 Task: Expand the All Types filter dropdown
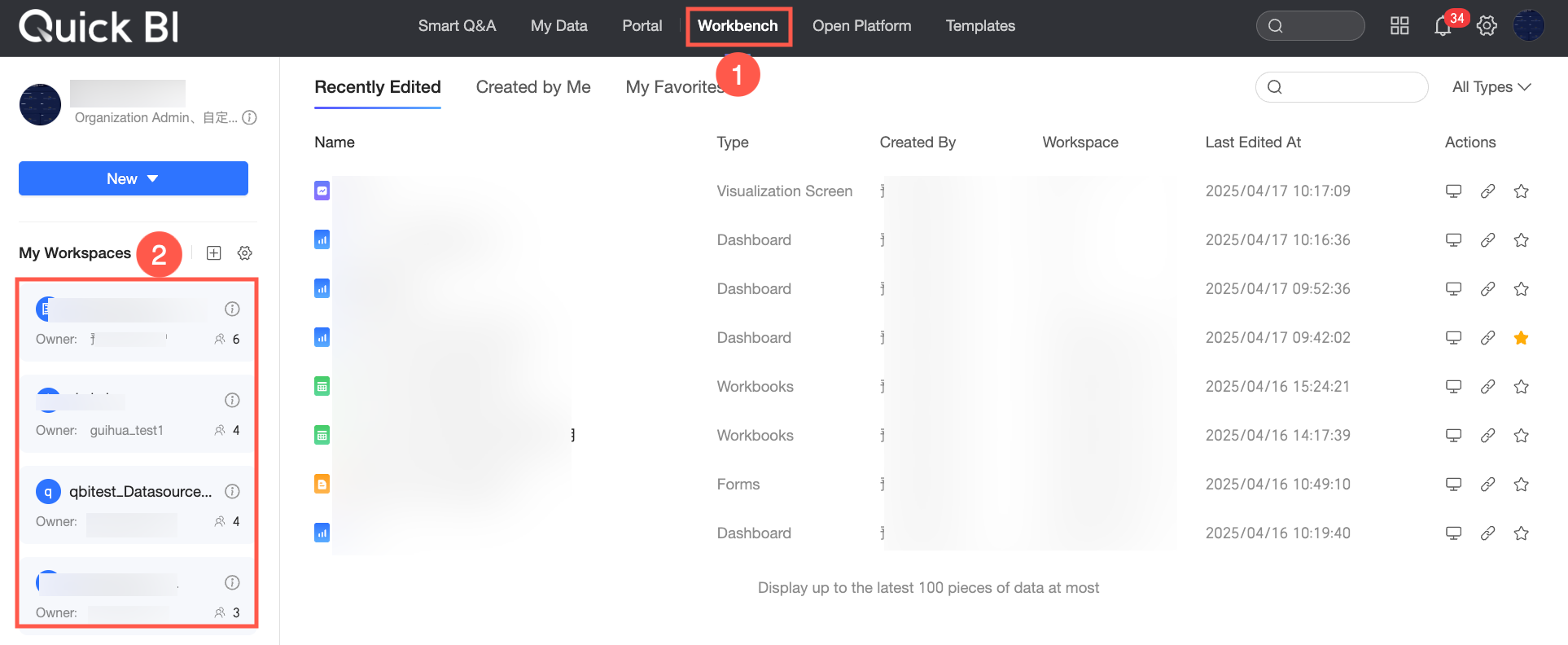click(x=1491, y=87)
